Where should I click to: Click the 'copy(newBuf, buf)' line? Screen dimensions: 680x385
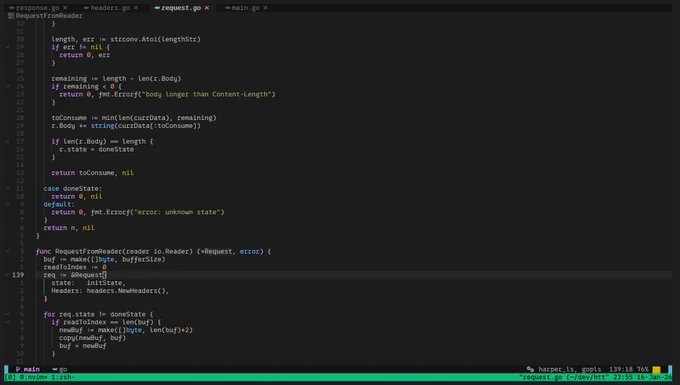click(x=92, y=338)
